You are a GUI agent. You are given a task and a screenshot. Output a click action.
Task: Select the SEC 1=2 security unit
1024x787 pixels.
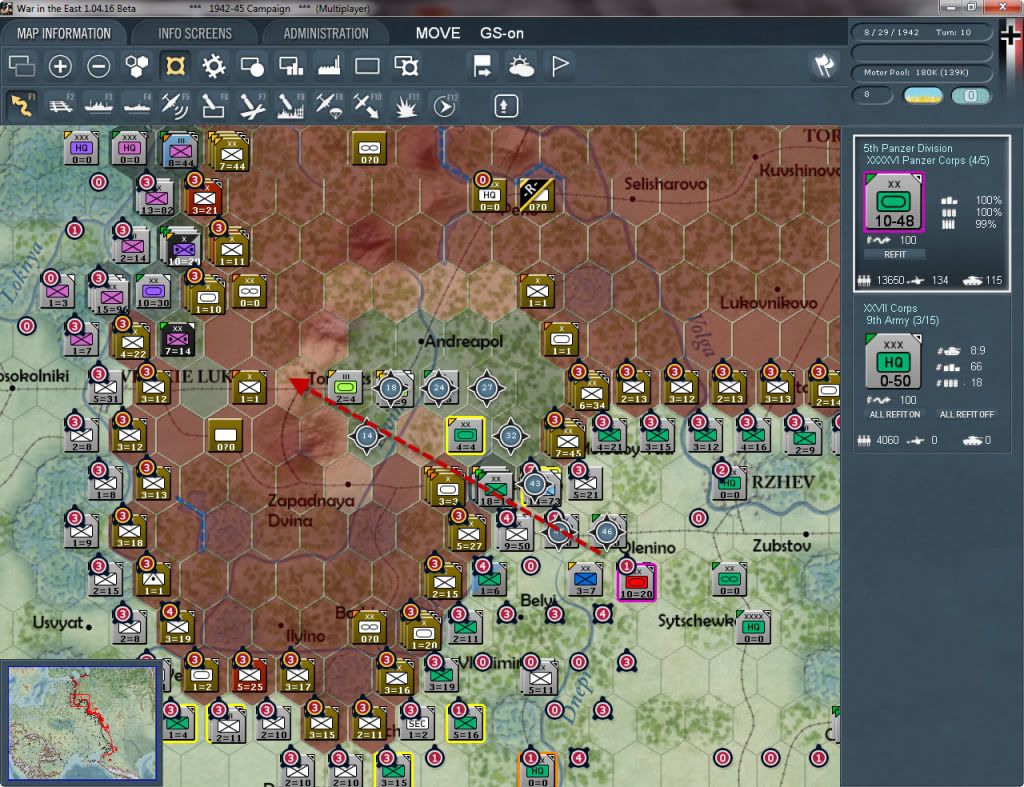tap(417, 724)
